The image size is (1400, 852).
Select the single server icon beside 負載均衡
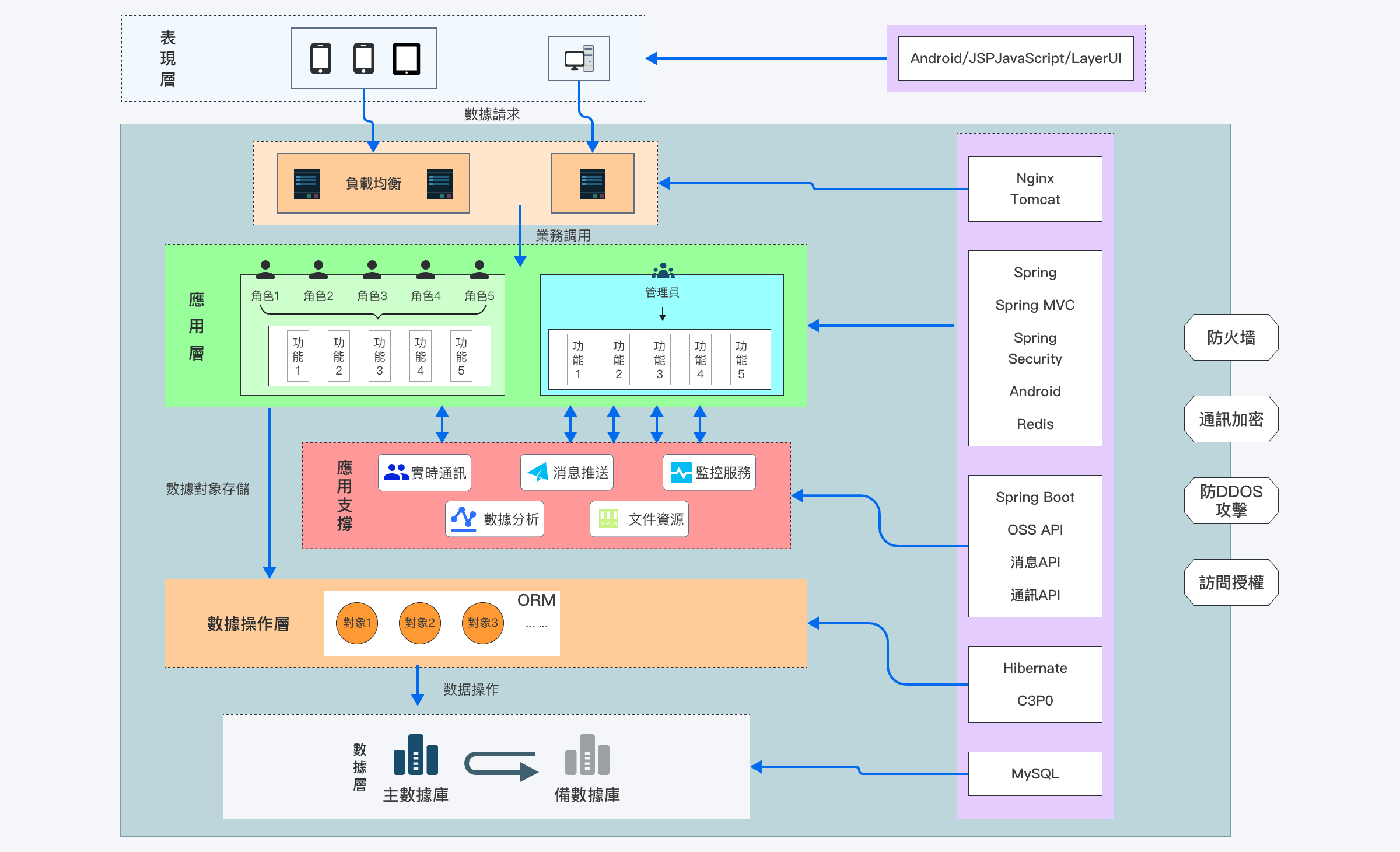tap(593, 184)
